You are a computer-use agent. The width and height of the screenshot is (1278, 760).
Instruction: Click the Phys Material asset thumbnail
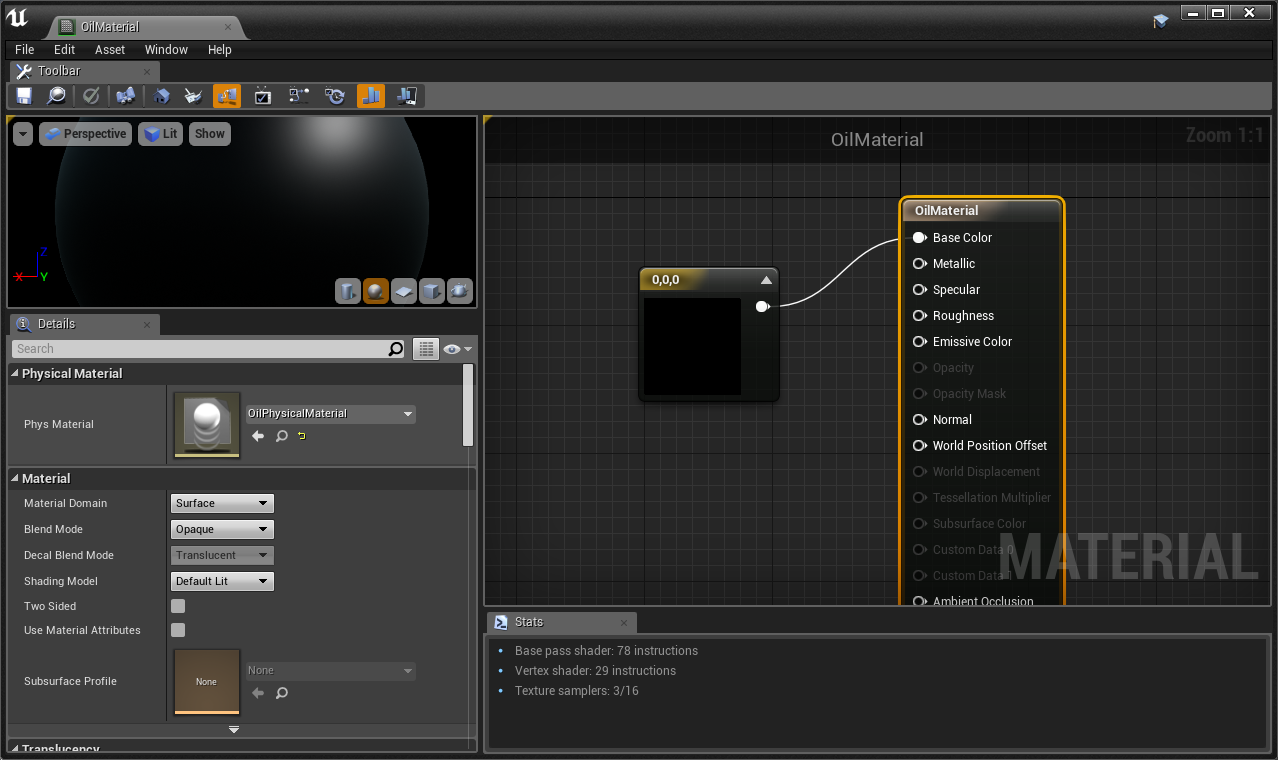(207, 424)
